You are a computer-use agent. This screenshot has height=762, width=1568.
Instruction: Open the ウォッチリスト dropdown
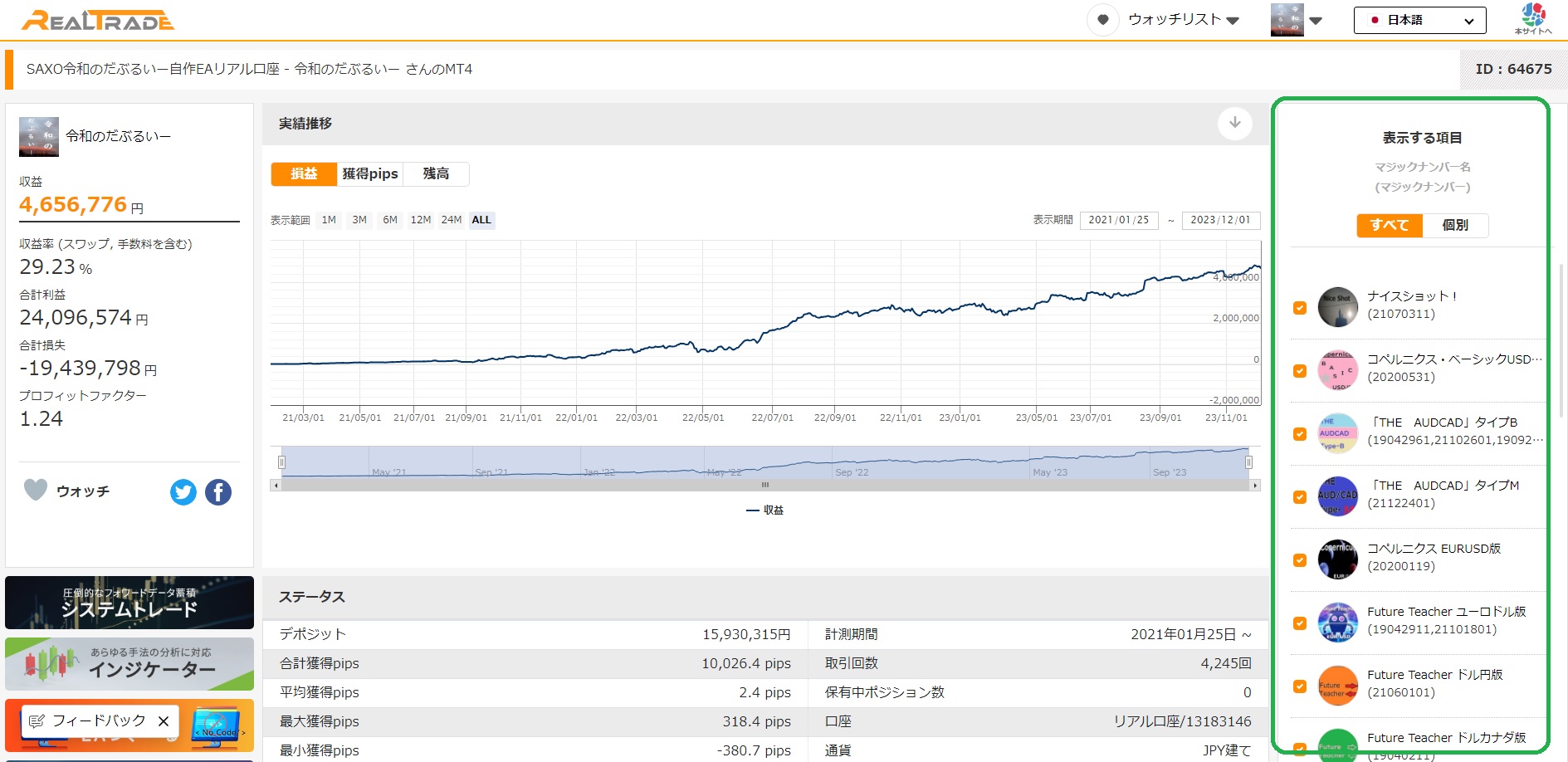click(x=1183, y=20)
